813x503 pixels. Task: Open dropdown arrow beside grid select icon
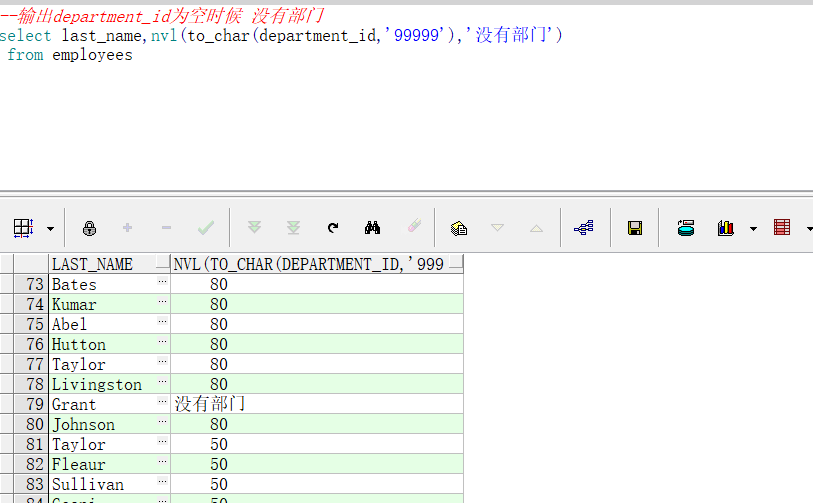coord(50,228)
